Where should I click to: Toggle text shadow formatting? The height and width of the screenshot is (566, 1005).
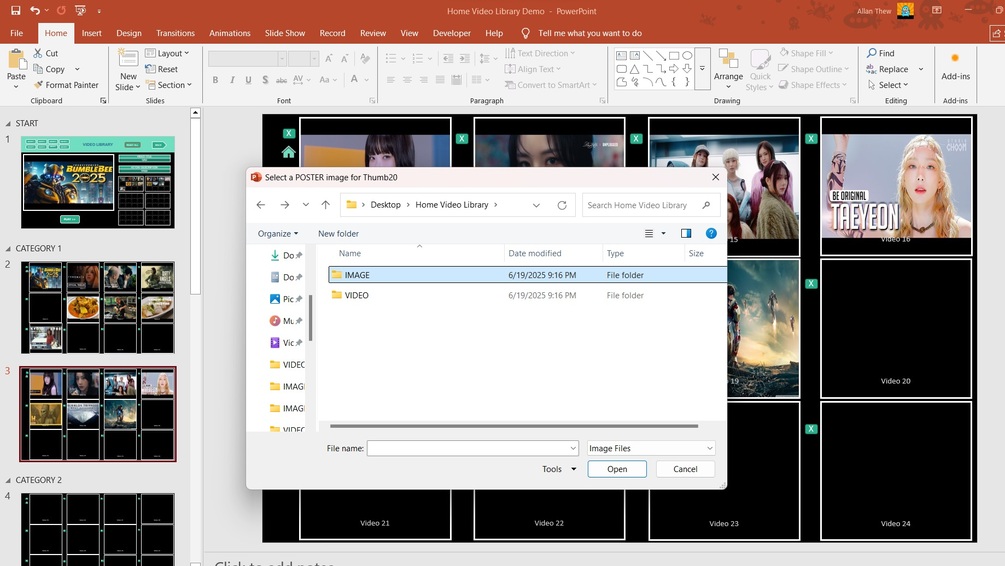tap(265, 79)
